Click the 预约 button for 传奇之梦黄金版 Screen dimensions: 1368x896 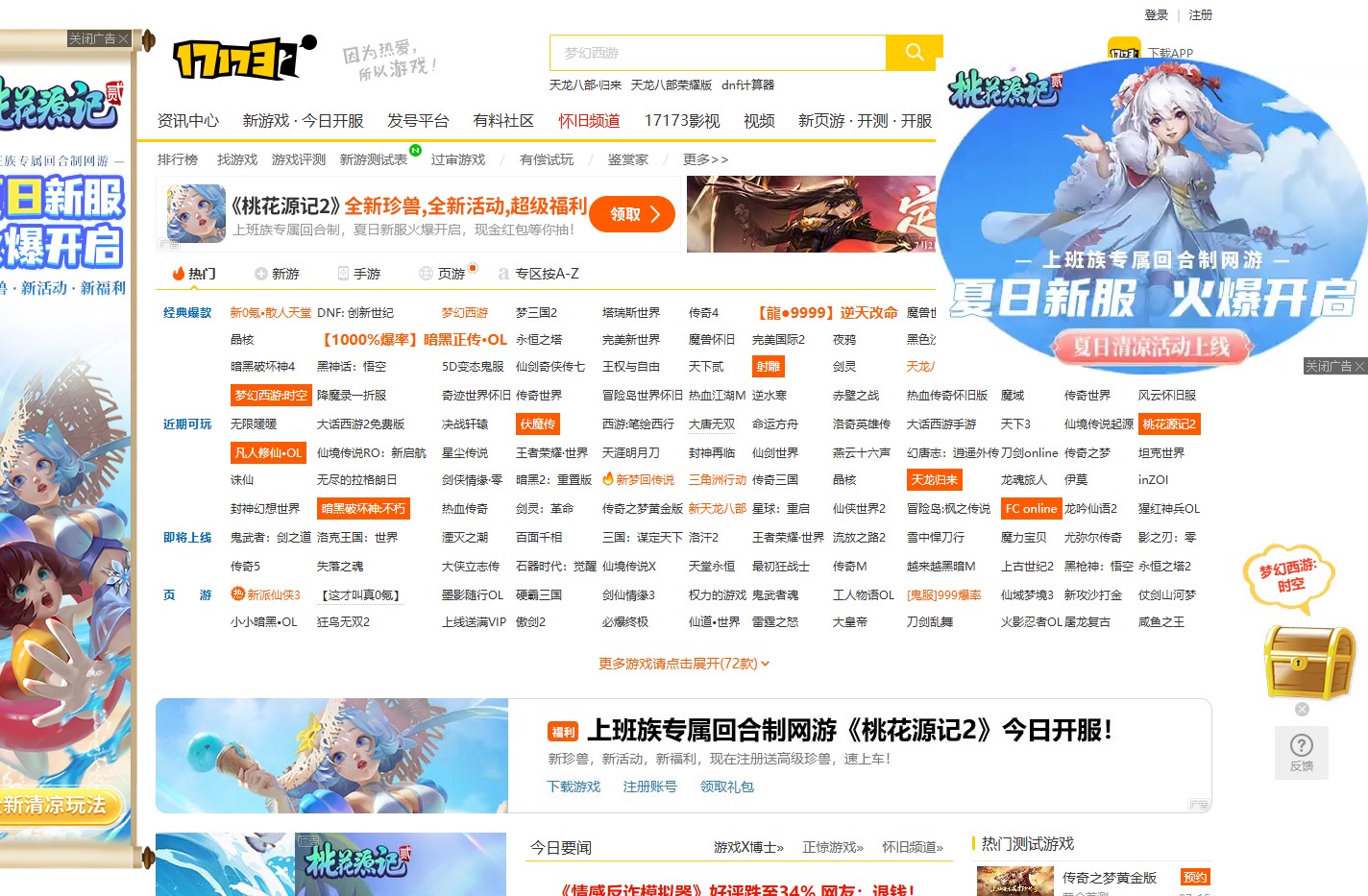[1196, 877]
